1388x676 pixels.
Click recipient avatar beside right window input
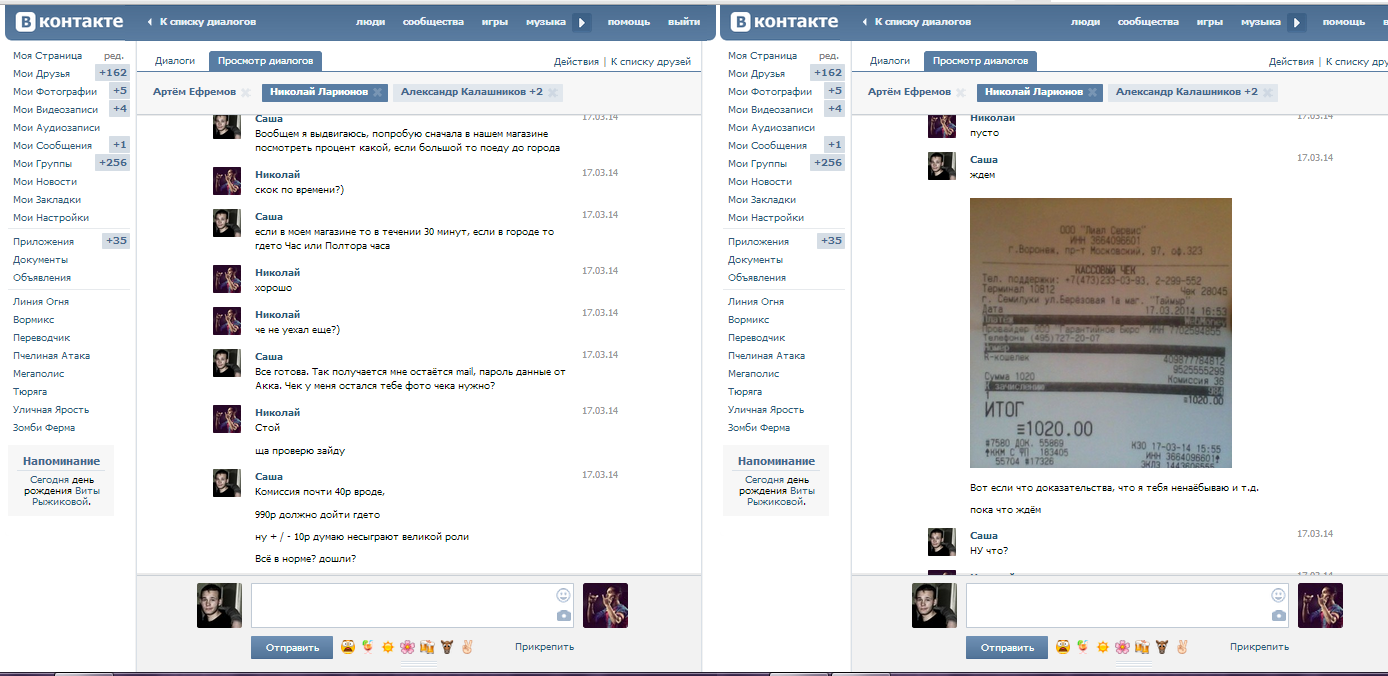click(1320, 606)
